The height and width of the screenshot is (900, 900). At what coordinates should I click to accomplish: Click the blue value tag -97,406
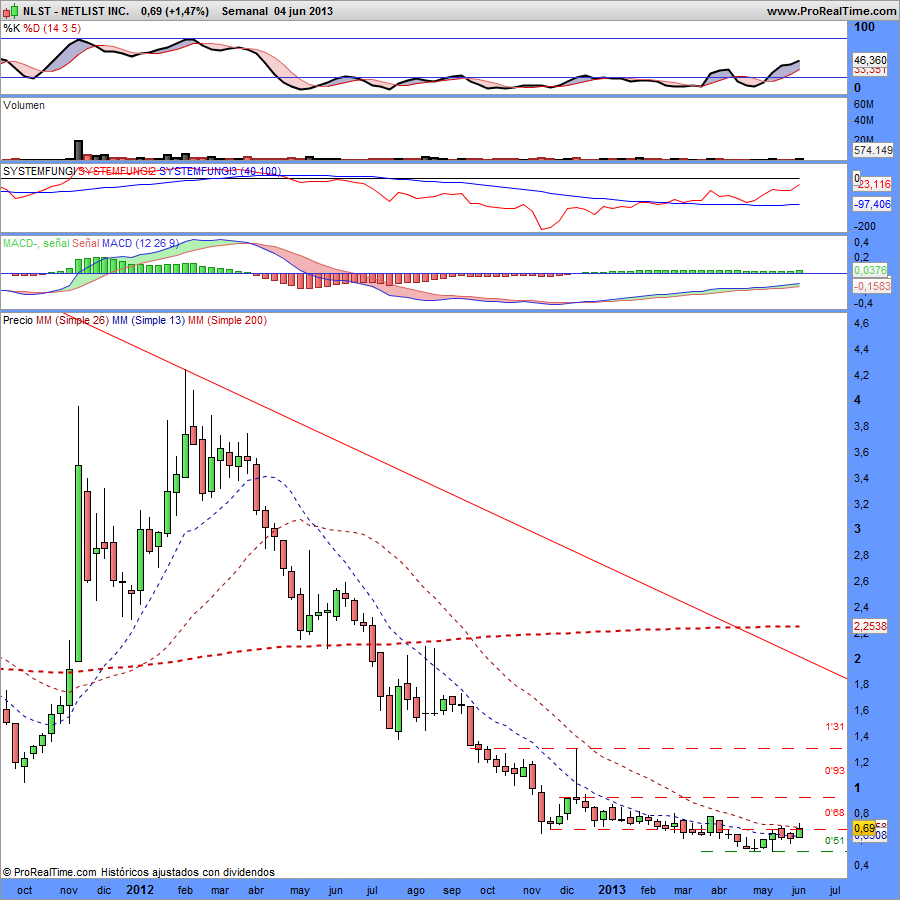(872, 204)
